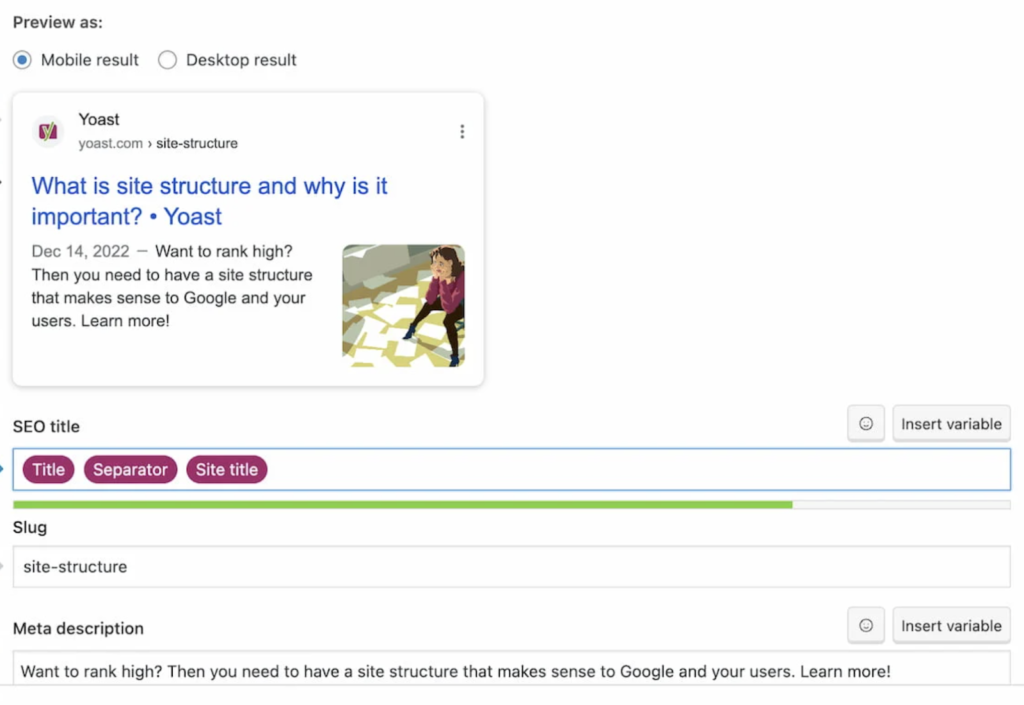Click the Slug field containing site-structure
This screenshot has width=1024, height=705.
click(511, 567)
